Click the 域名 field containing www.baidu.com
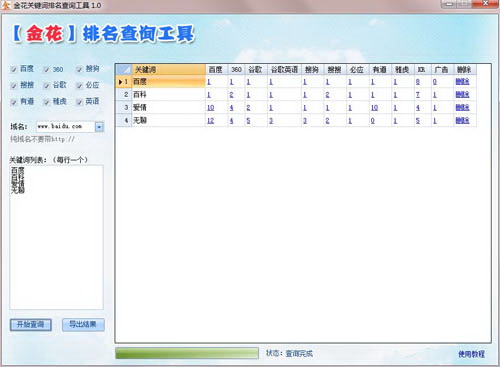500x367 pixels. (x=66, y=127)
